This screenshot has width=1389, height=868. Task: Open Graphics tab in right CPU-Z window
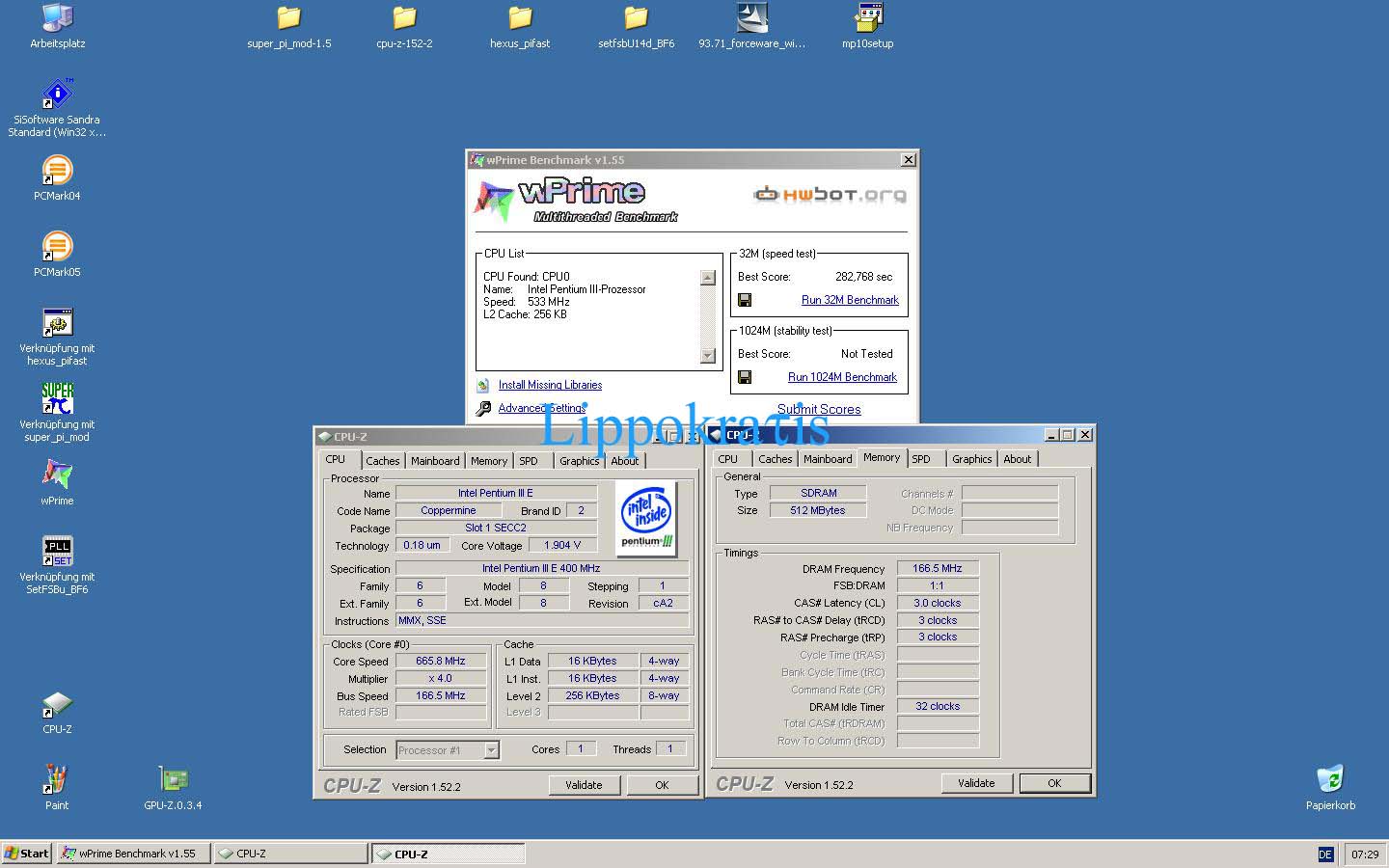point(971,459)
